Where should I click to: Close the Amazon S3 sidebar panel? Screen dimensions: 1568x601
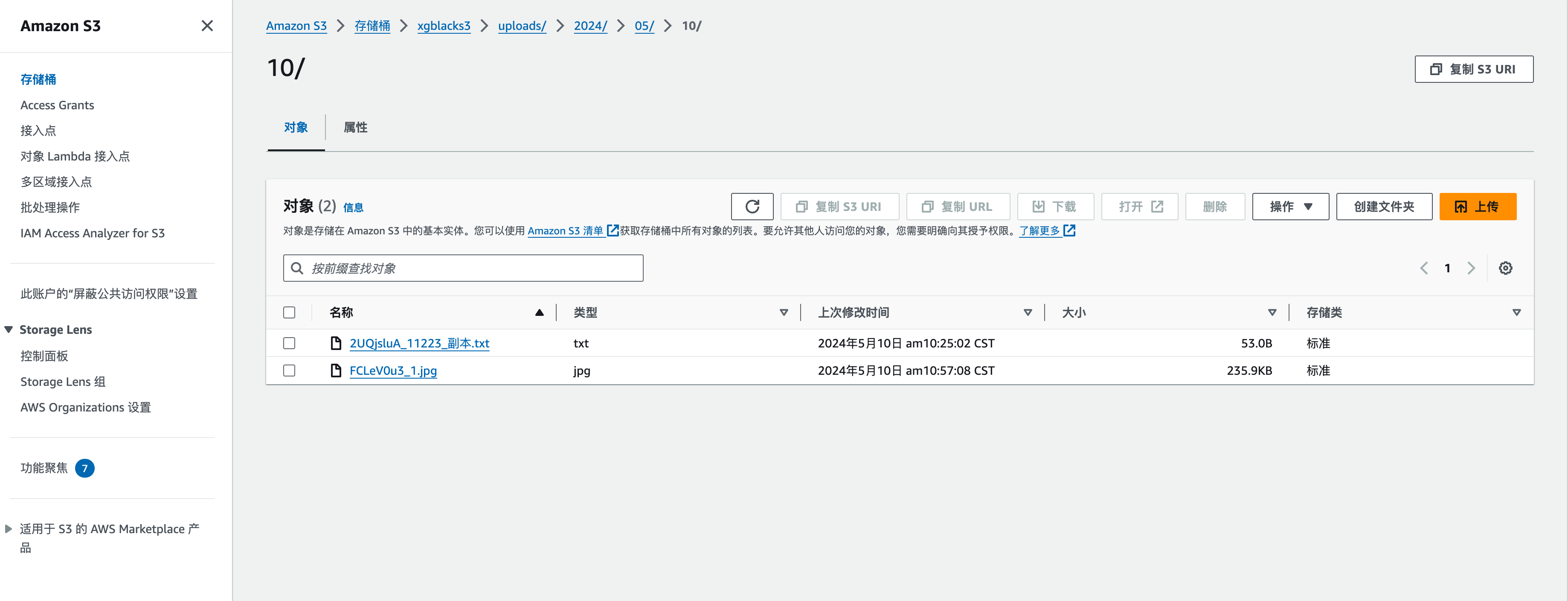[x=207, y=26]
